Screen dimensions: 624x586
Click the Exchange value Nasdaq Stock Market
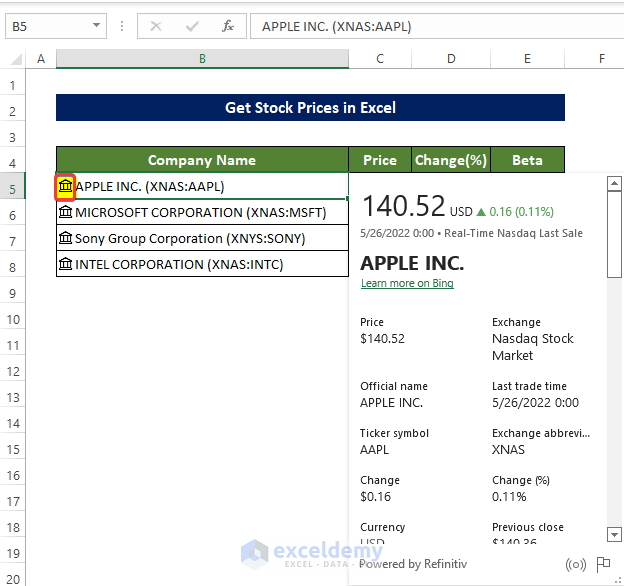[532, 347]
